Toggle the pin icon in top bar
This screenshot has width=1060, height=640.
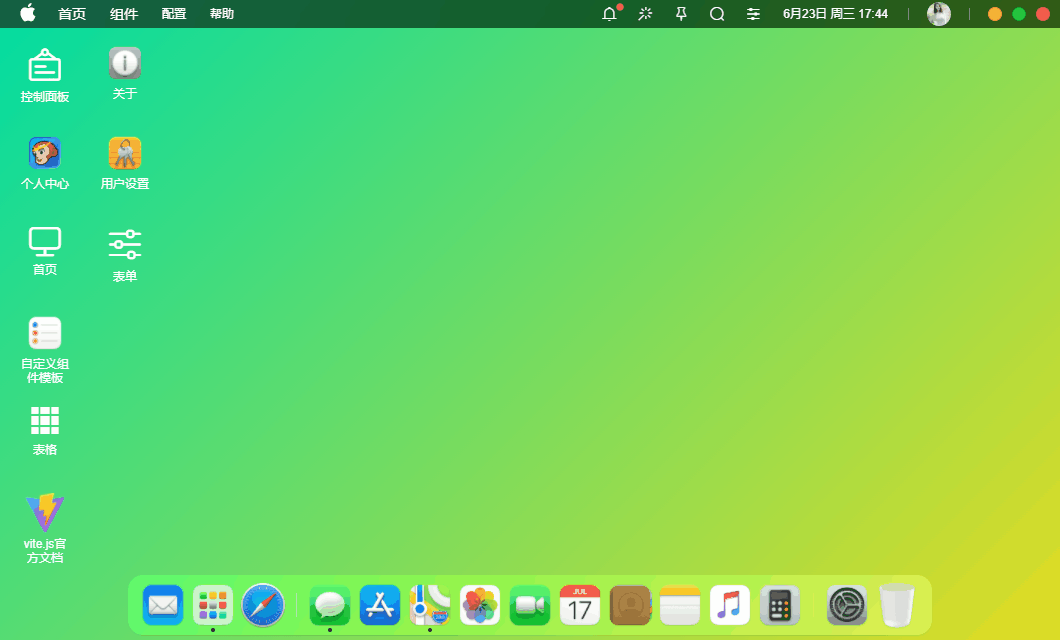pyautogui.click(x=681, y=14)
